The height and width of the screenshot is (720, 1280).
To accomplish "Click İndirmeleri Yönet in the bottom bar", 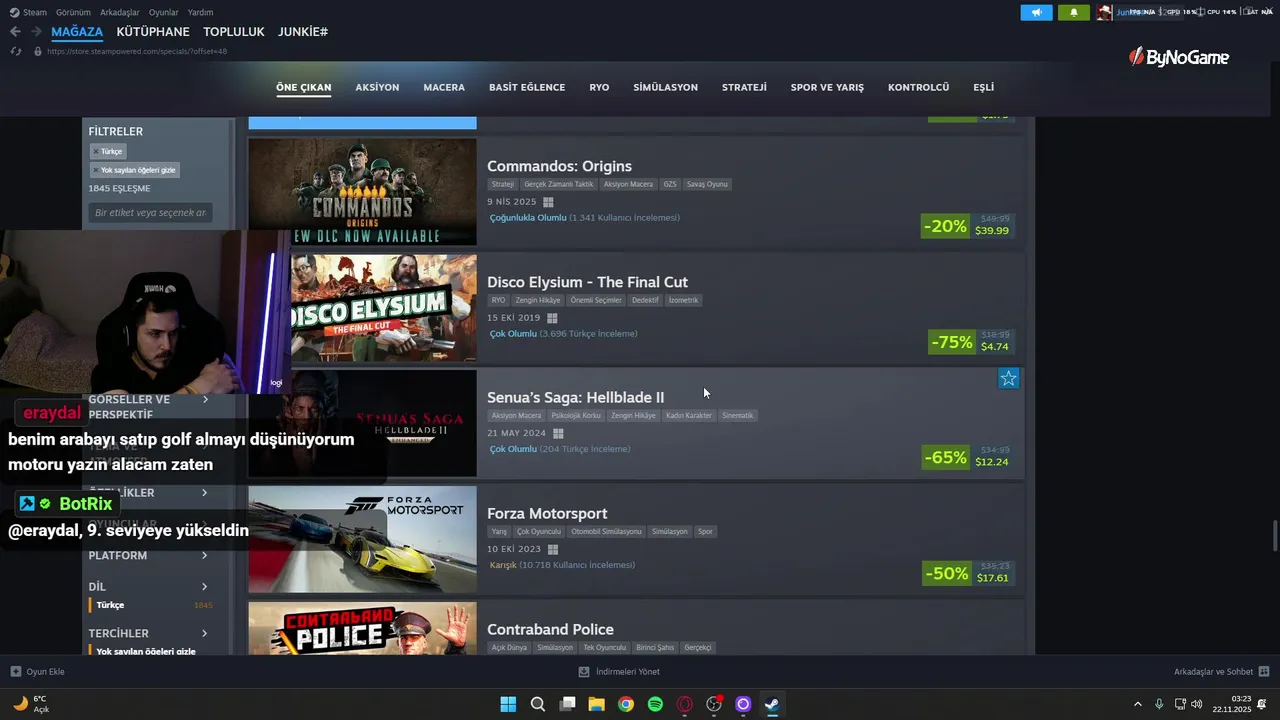I will [x=628, y=672].
